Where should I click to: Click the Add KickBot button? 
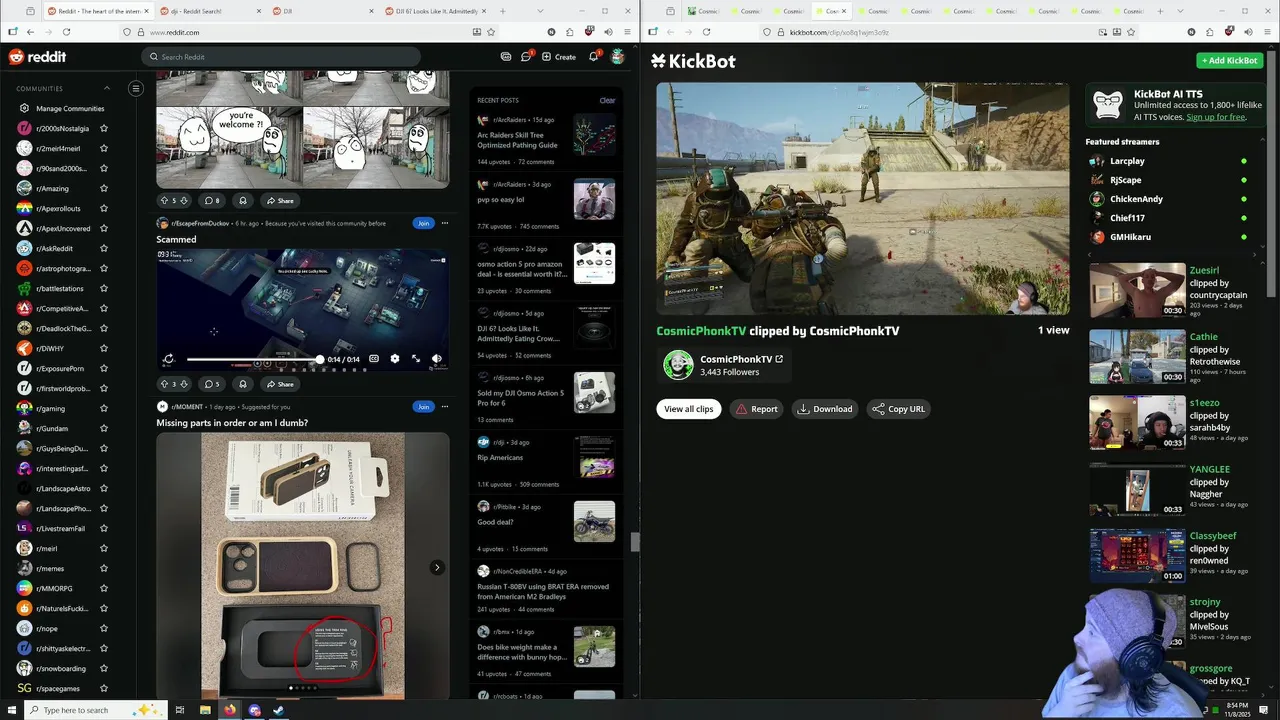[x=1230, y=60]
